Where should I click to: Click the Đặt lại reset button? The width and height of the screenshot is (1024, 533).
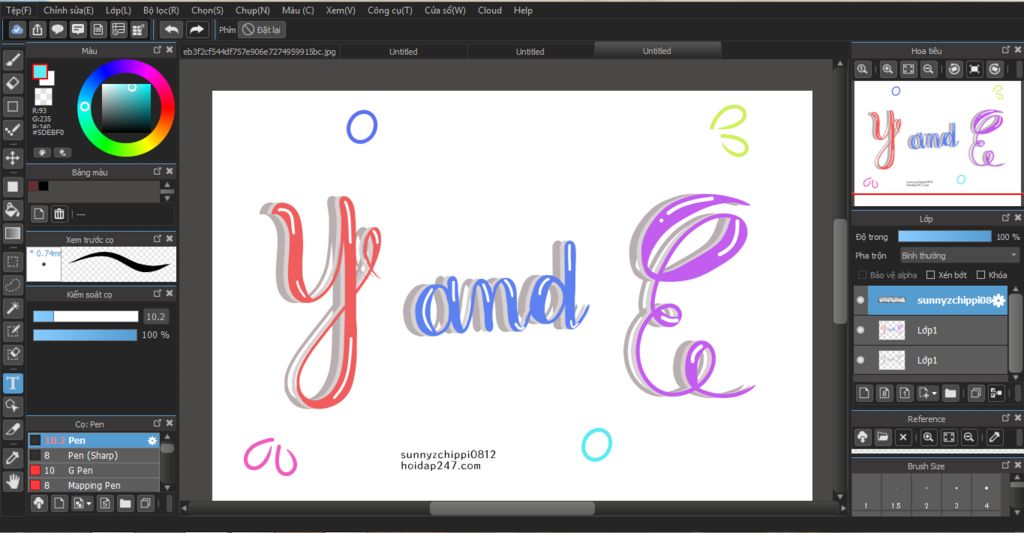click(262, 30)
